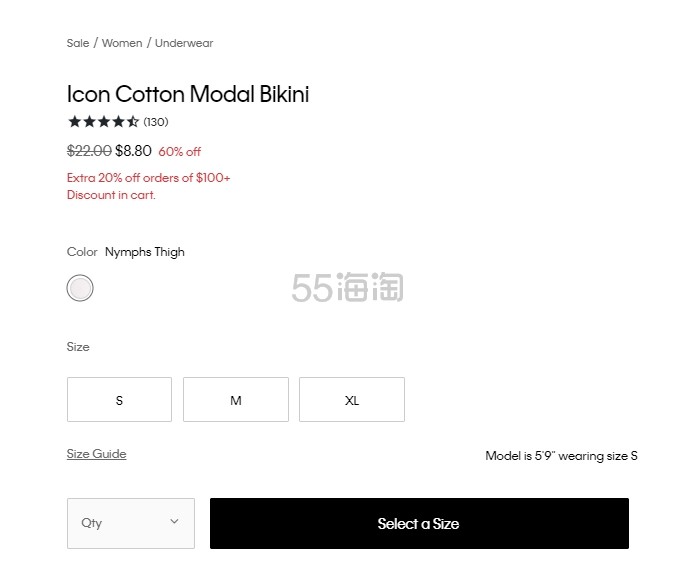This screenshot has width=695, height=575.
Task: Select the Nymphs Thigh color swatch
Action: coord(80,288)
